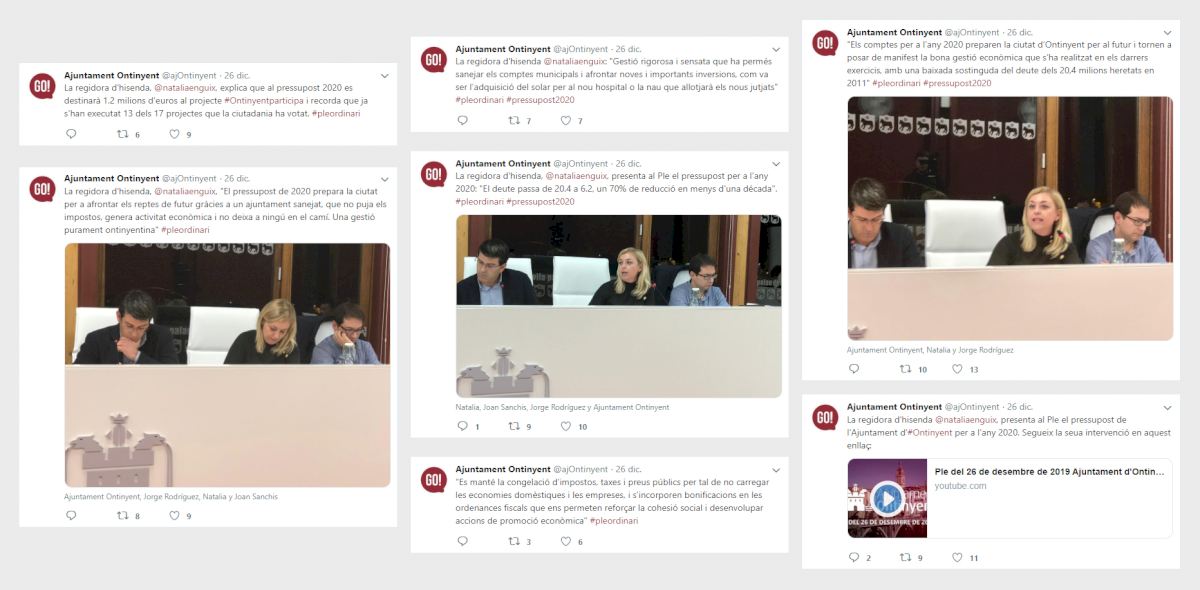This screenshot has width=1200, height=590.
Task: Retweet the '70% de reducció' tweet
Action: 516,426
